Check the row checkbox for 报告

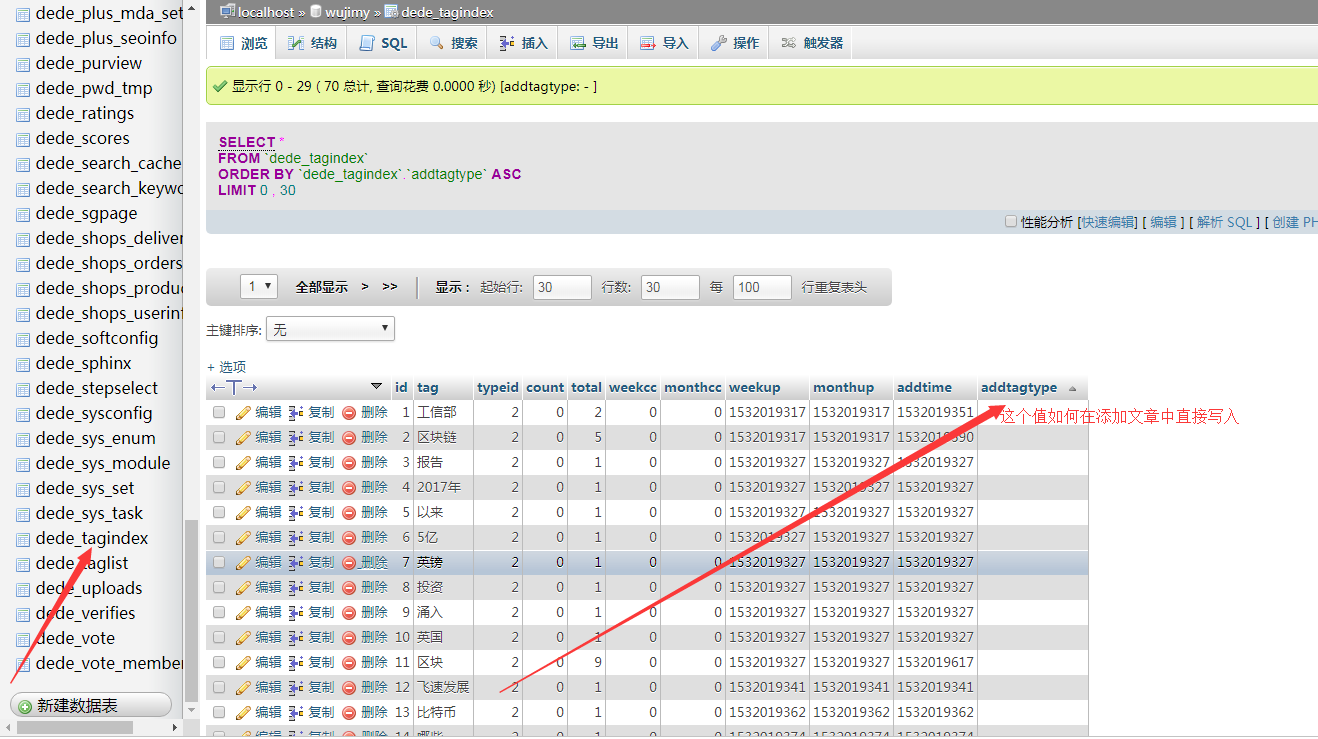[x=219, y=462]
